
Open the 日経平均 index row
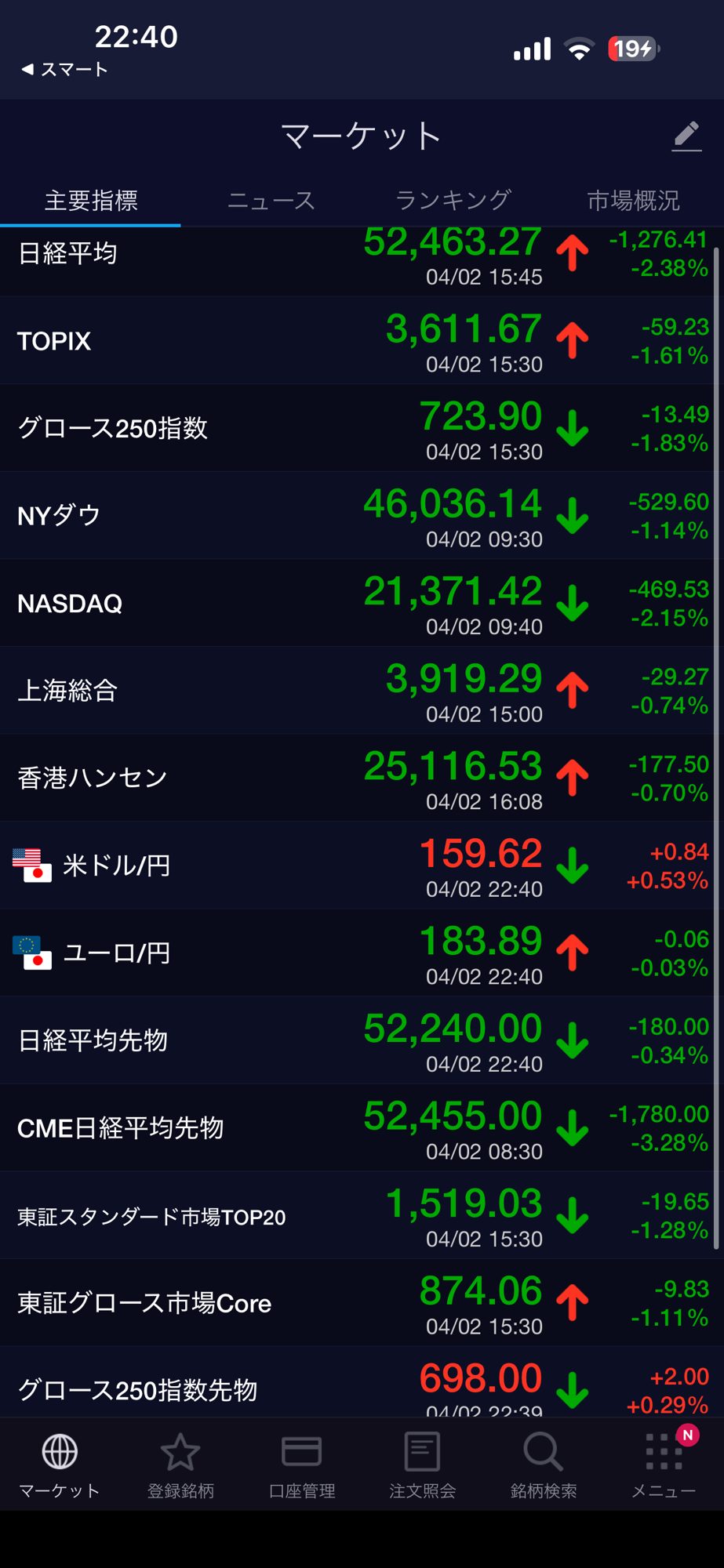point(67,254)
